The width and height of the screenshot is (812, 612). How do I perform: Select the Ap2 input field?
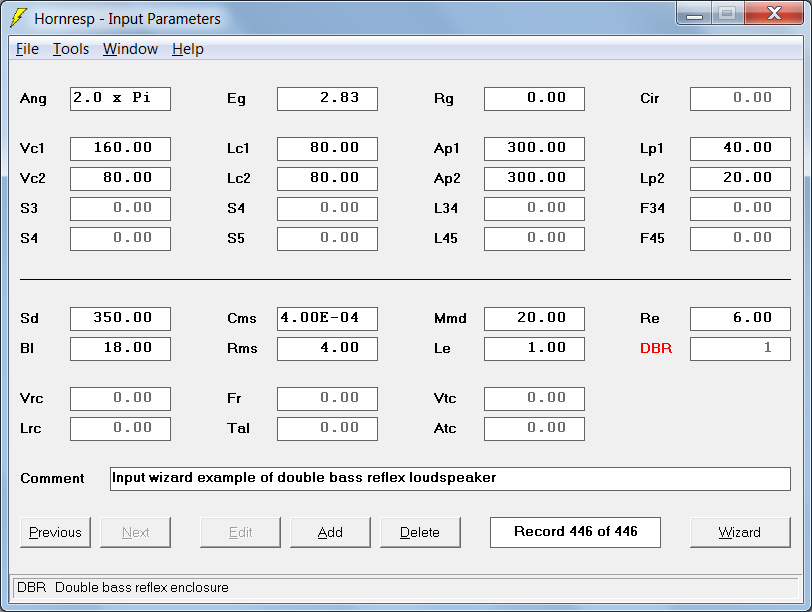(534, 179)
